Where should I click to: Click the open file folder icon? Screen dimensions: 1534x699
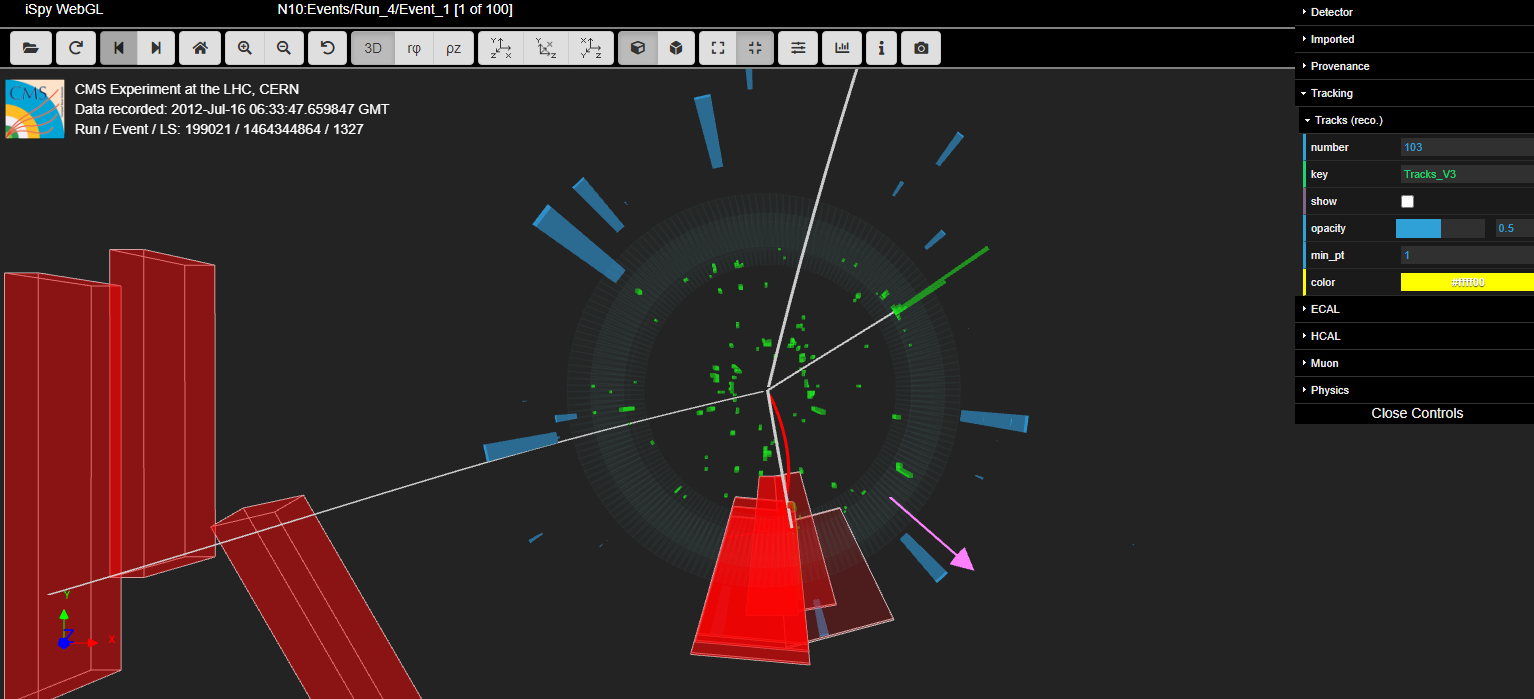(30, 48)
